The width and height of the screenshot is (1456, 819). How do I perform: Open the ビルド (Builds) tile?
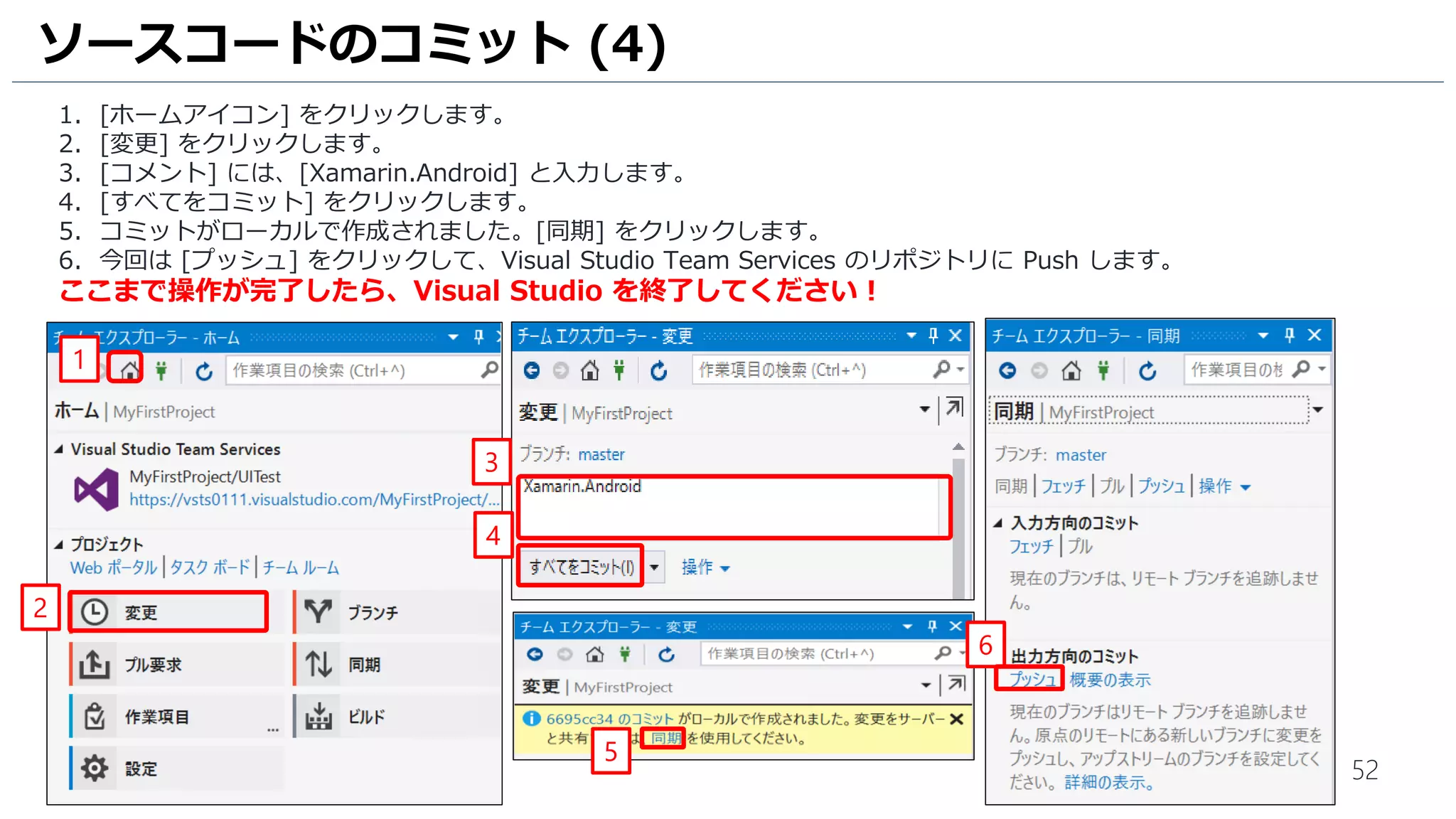click(x=396, y=717)
